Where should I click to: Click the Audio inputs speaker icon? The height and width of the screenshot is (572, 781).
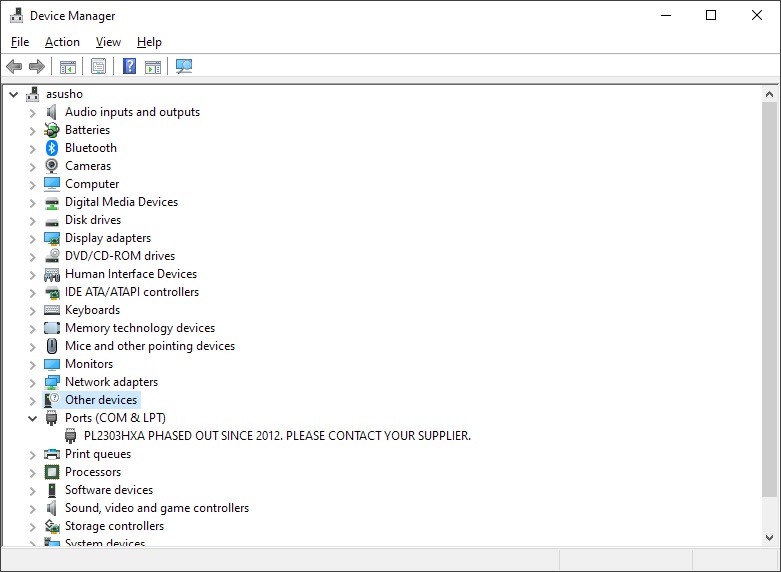52,112
